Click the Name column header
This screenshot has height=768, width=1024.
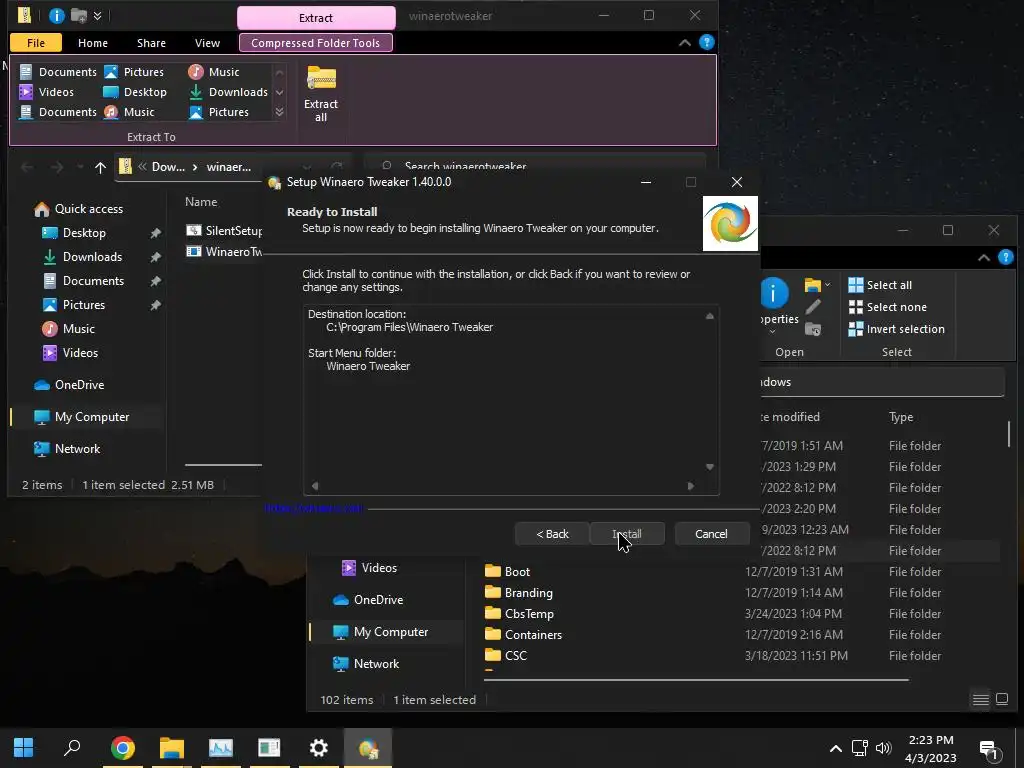(201, 202)
